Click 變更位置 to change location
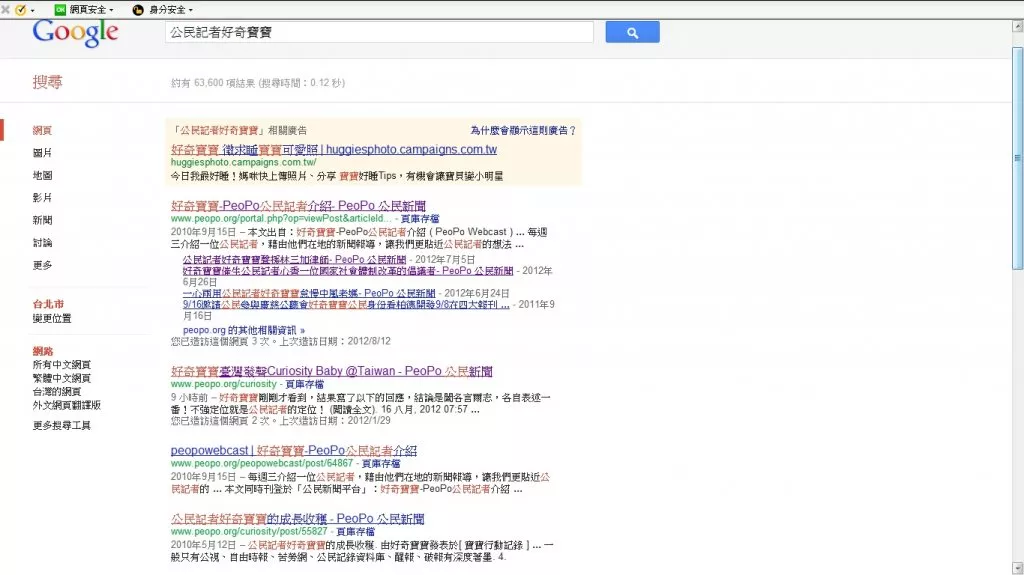This screenshot has width=1024, height=575. click(52, 319)
